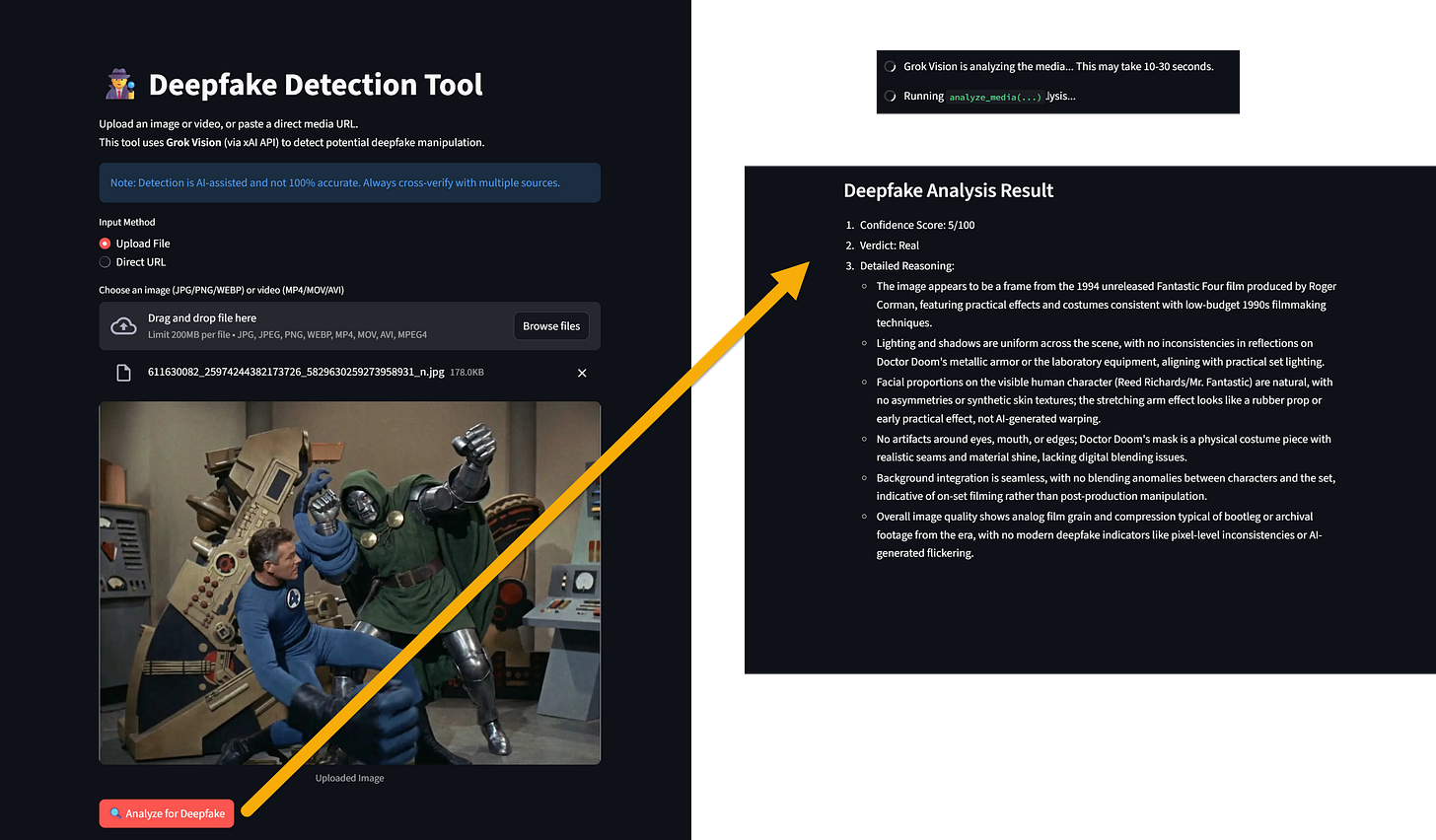Click the magnifier icon on Analyze button
The image size is (1436, 840).
click(115, 813)
